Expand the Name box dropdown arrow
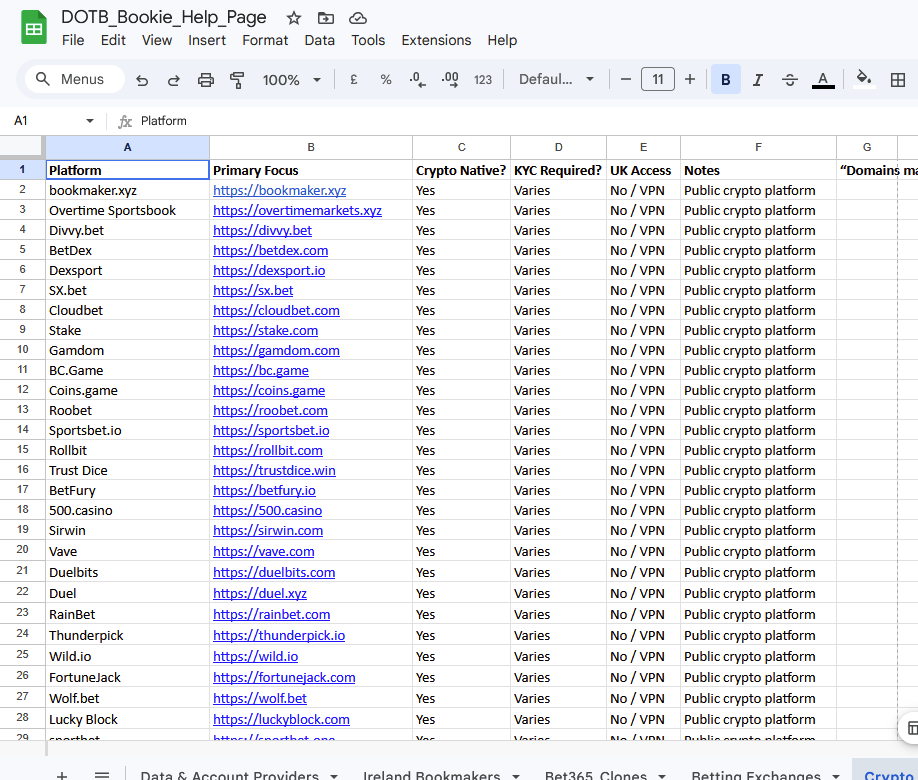The height and width of the screenshot is (780, 918). [90, 121]
